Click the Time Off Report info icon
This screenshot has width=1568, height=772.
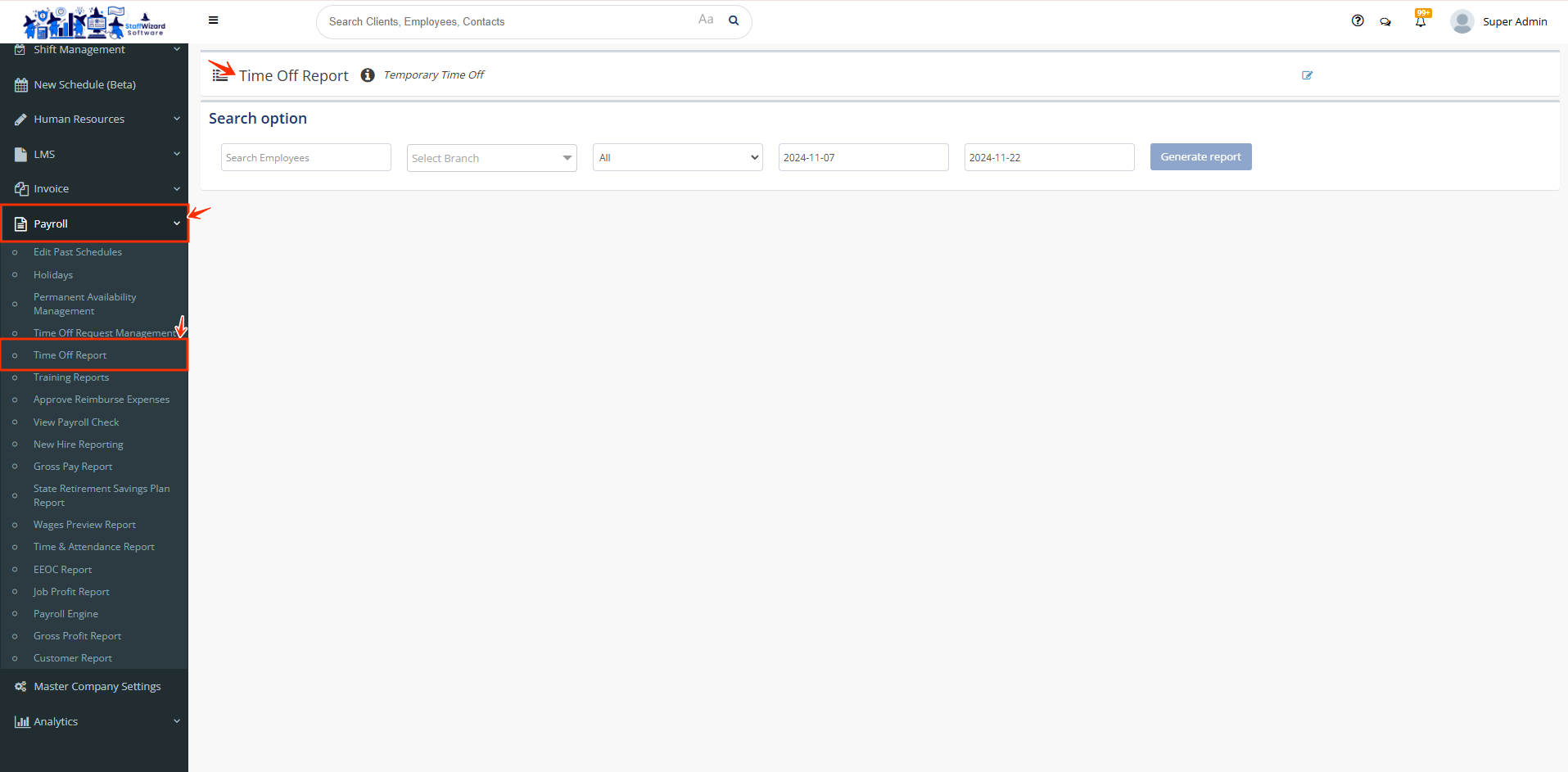[368, 75]
